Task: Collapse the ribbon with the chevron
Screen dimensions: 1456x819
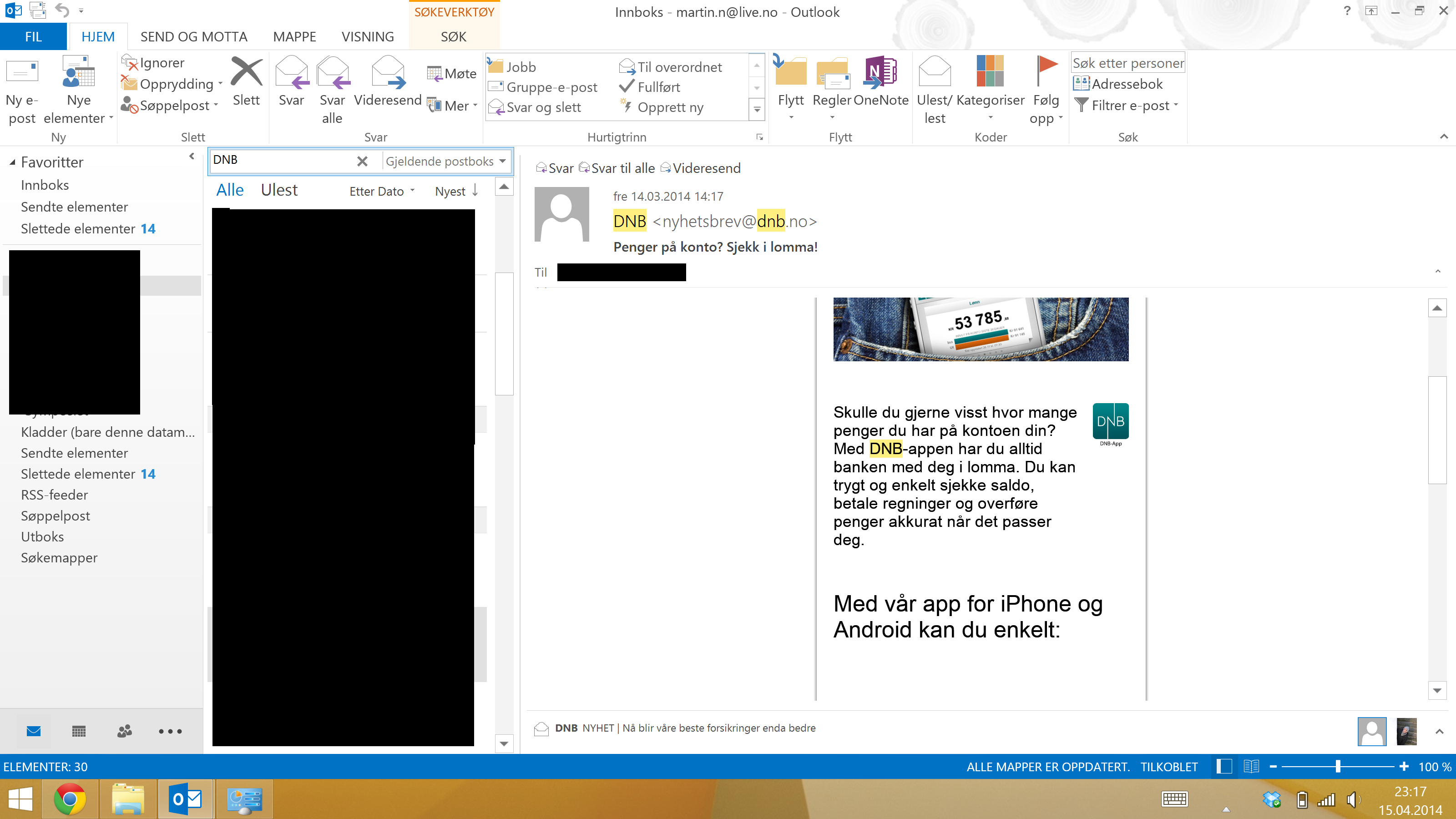Action: click(1444, 136)
